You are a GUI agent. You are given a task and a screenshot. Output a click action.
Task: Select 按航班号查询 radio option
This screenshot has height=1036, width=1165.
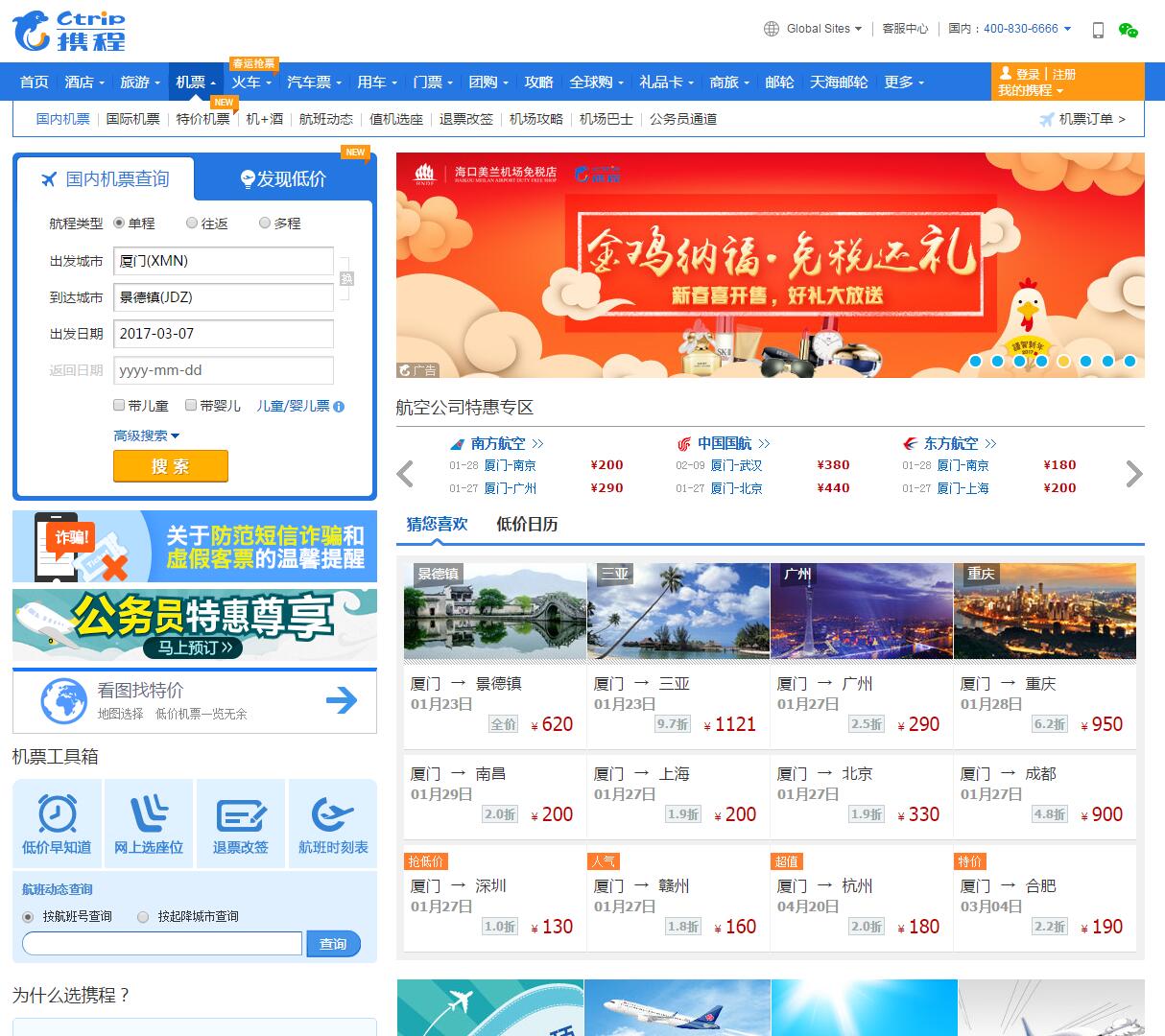pyautogui.click(x=28, y=917)
